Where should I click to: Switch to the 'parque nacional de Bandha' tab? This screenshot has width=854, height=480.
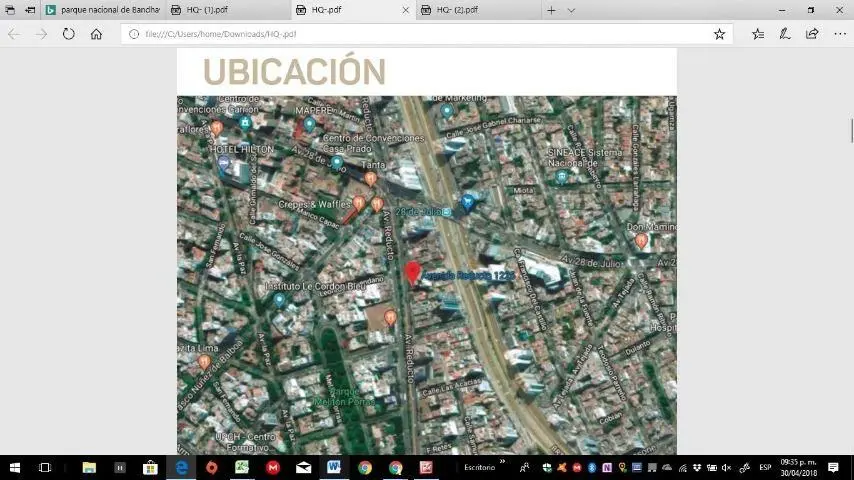[102, 10]
